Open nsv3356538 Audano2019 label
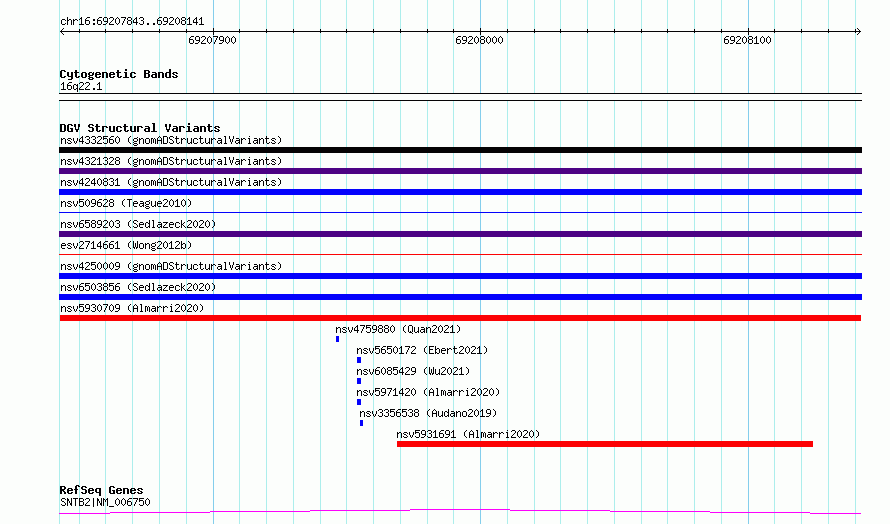Viewport: 890px width, 524px height. coord(428,413)
